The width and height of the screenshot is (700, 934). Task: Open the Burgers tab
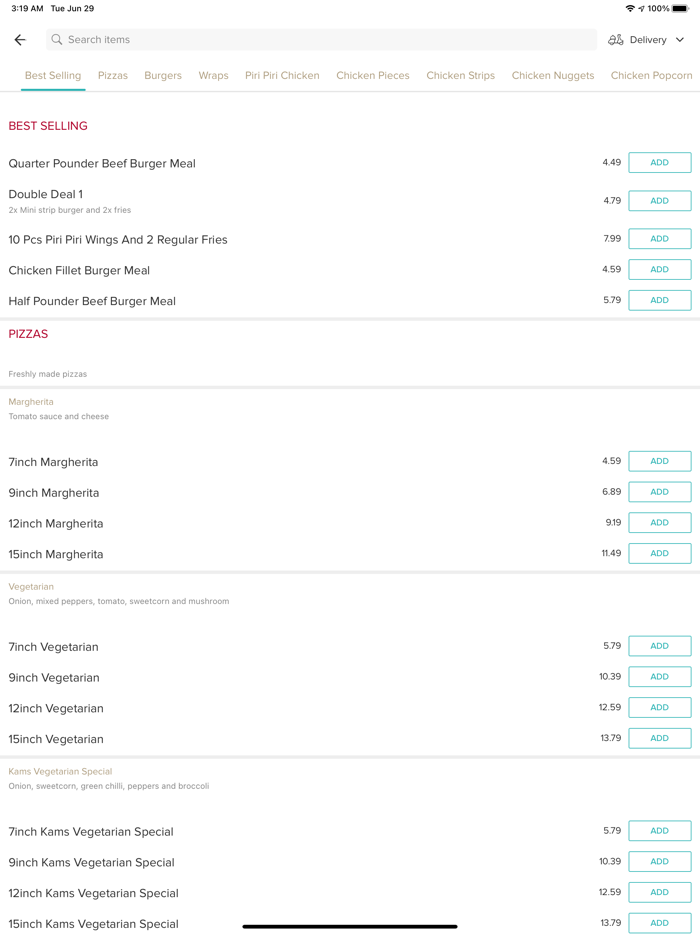coord(163,76)
